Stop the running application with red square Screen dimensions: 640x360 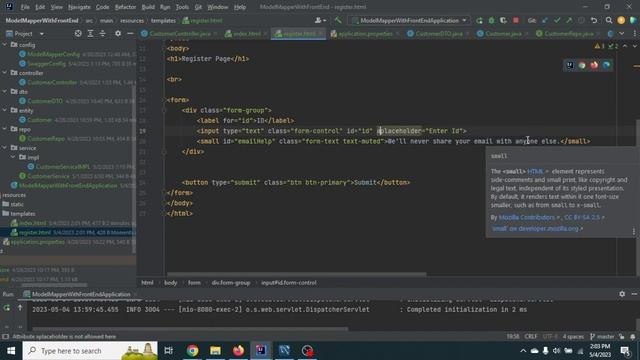(516, 20)
